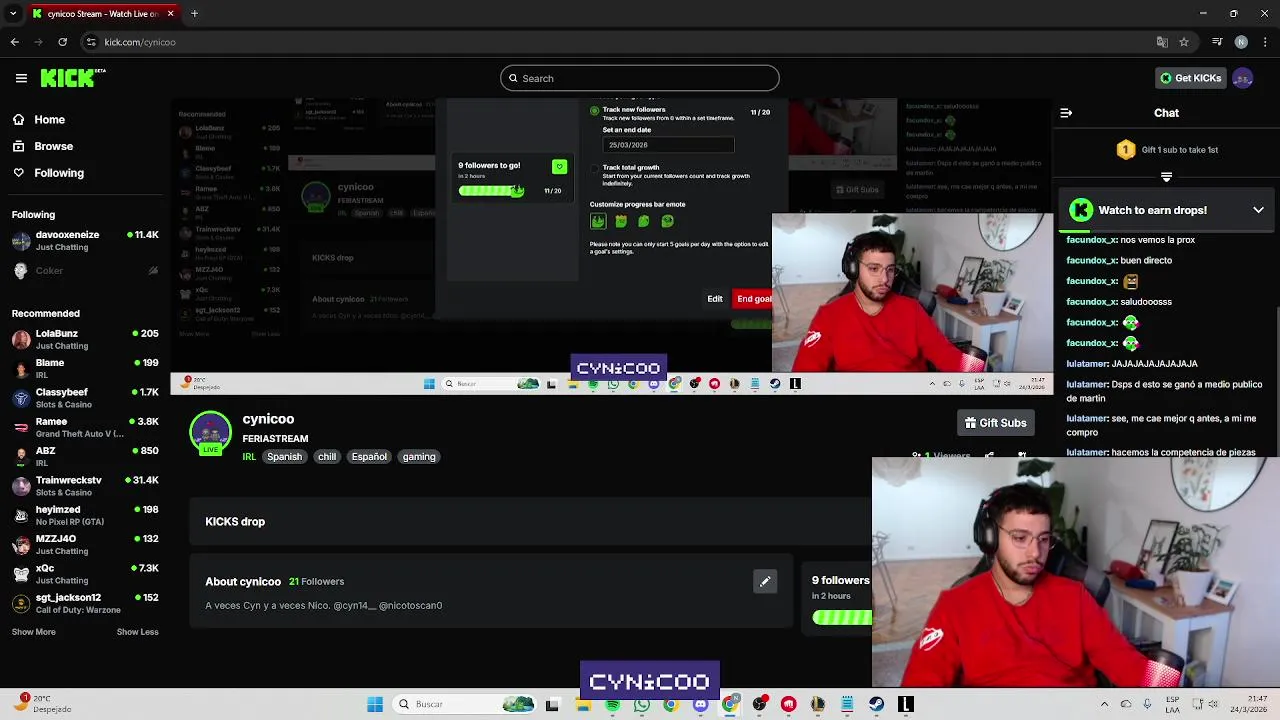
Task: Click facundox_x's buen directo message
Action: (x=1119, y=260)
